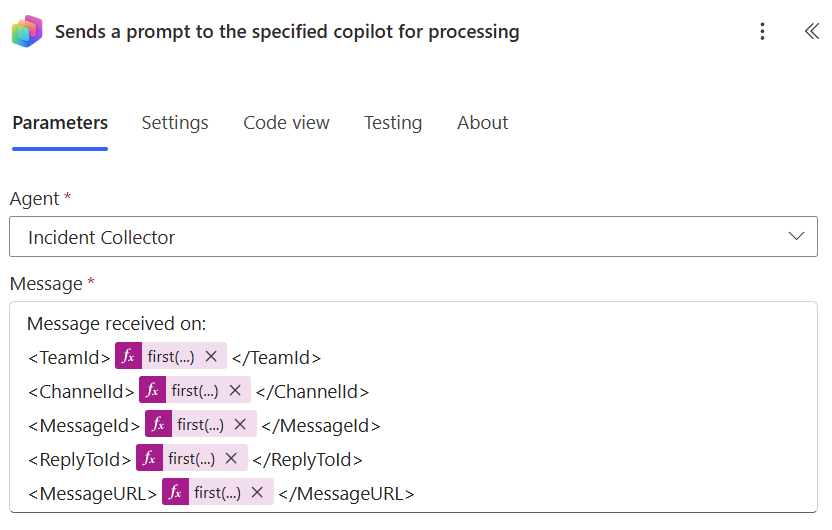Viewport: 832px width, 530px height.
Task: Open the About tab
Action: pos(482,123)
